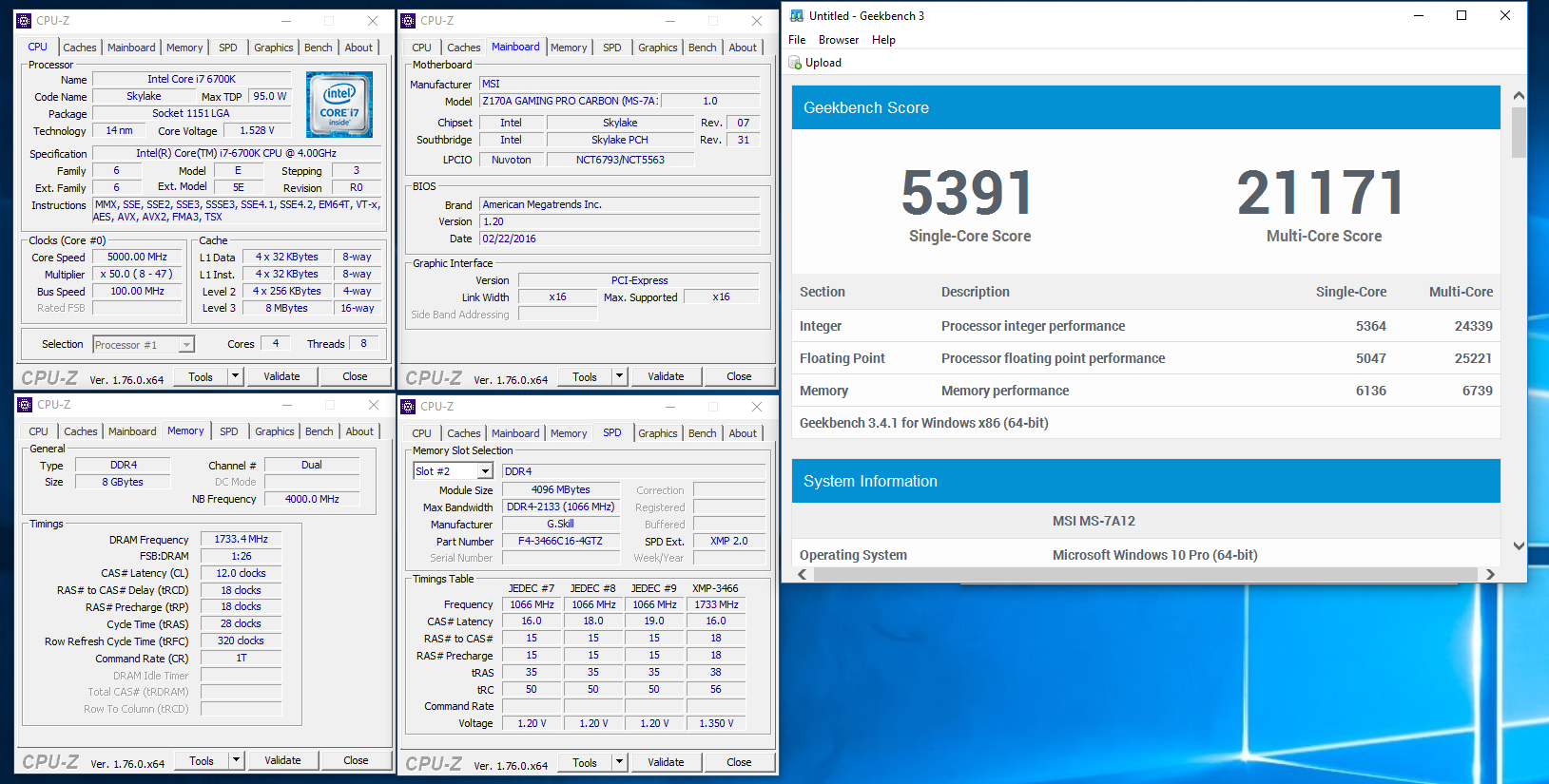
Task: Click the BIOS Date 02/22/2016 field
Action: [x=619, y=239]
